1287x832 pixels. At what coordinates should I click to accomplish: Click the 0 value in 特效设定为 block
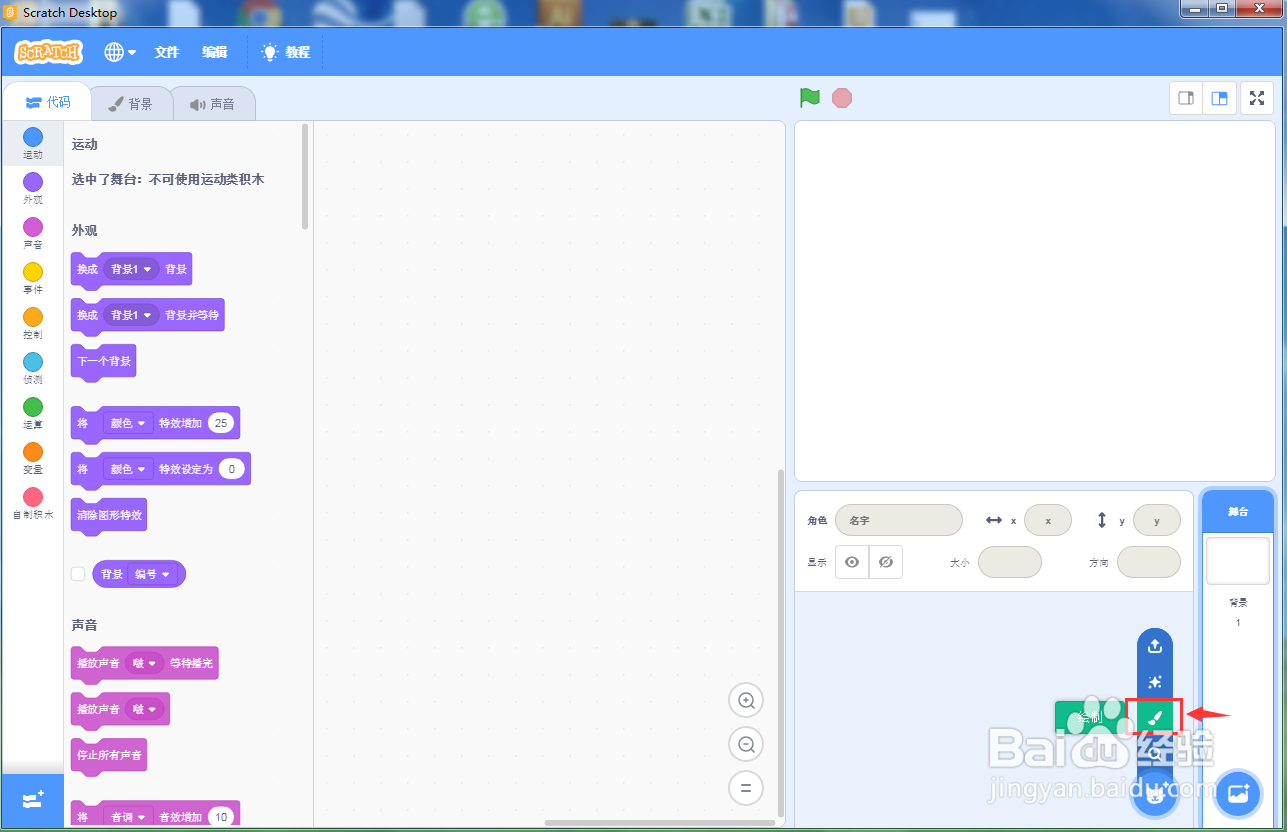(231, 469)
